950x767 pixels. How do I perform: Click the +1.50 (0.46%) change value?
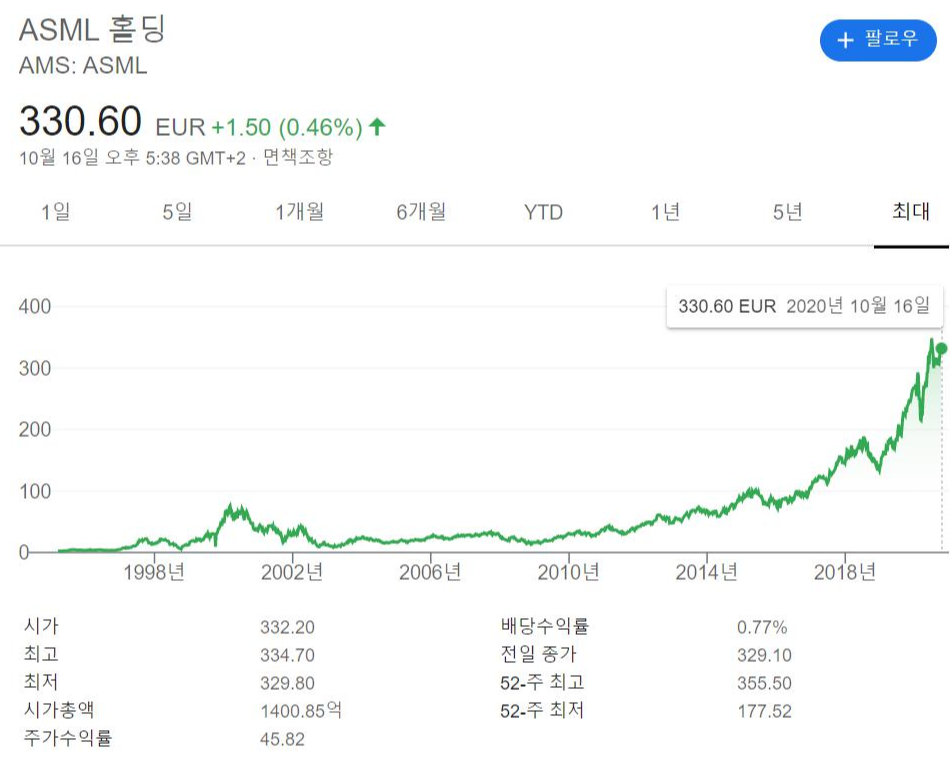click(287, 127)
